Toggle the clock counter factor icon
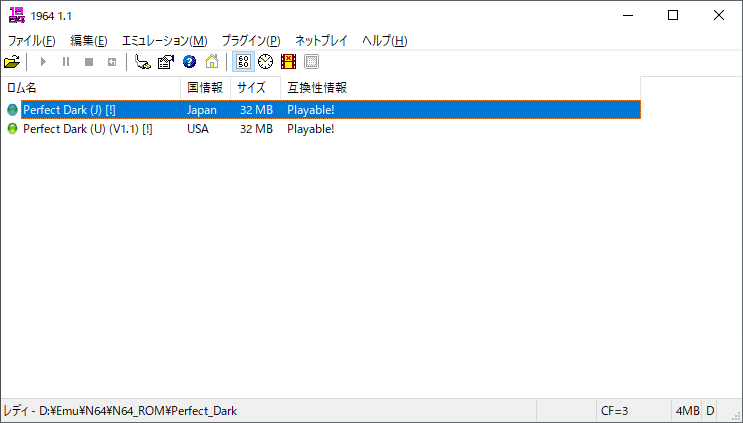 (x=266, y=62)
